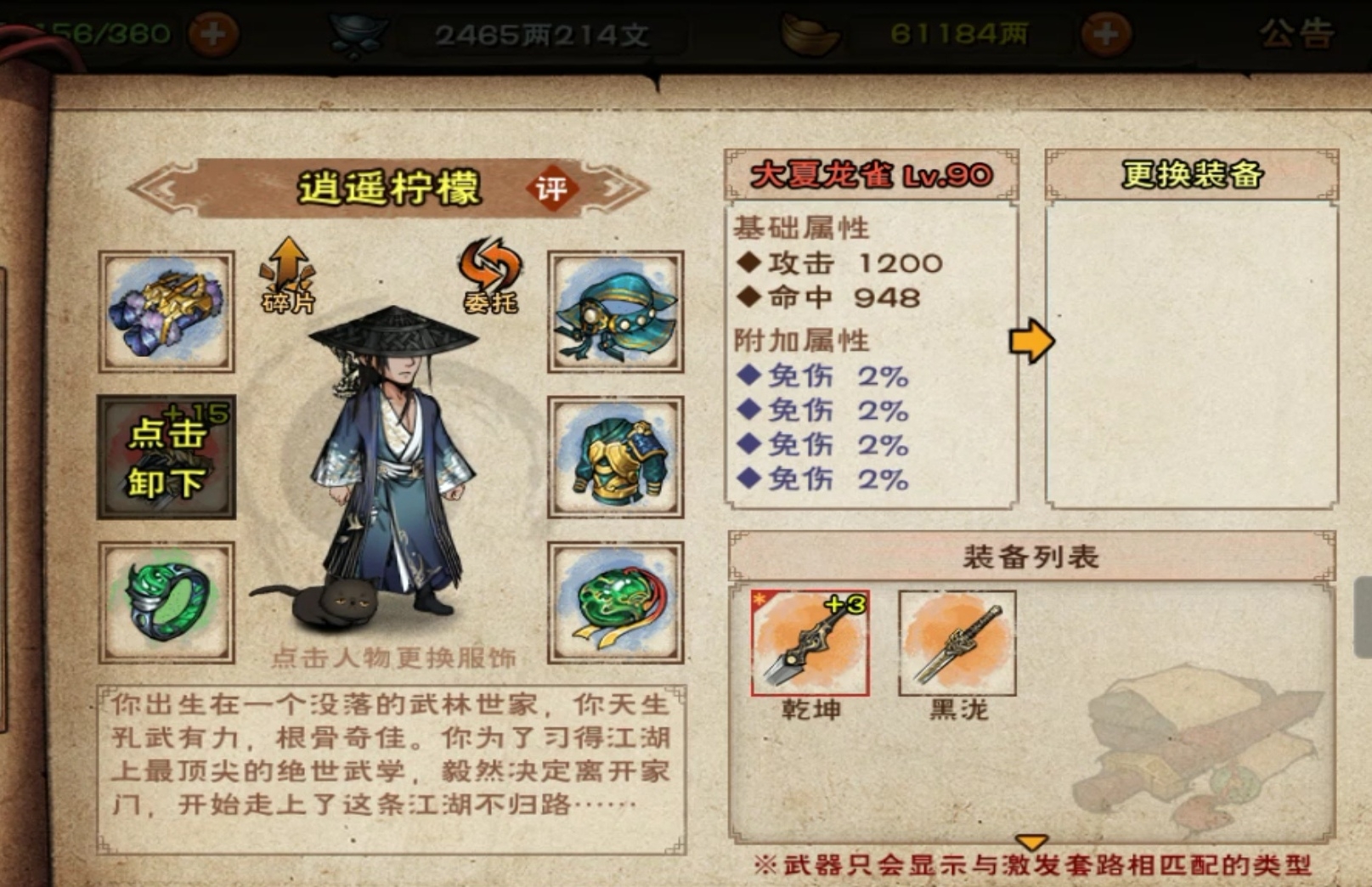Viewport: 1372px width, 887px height.
Task: Click the character to change outfit
Action: 393,463
